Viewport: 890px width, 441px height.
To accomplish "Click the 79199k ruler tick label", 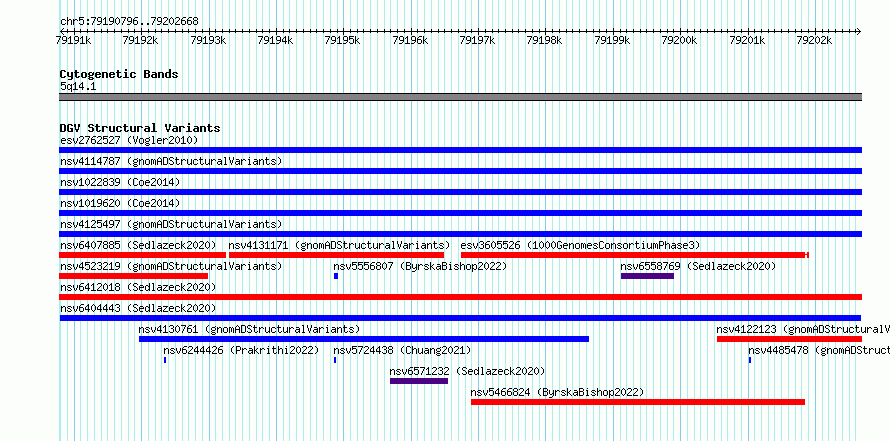I will [612, 40].
